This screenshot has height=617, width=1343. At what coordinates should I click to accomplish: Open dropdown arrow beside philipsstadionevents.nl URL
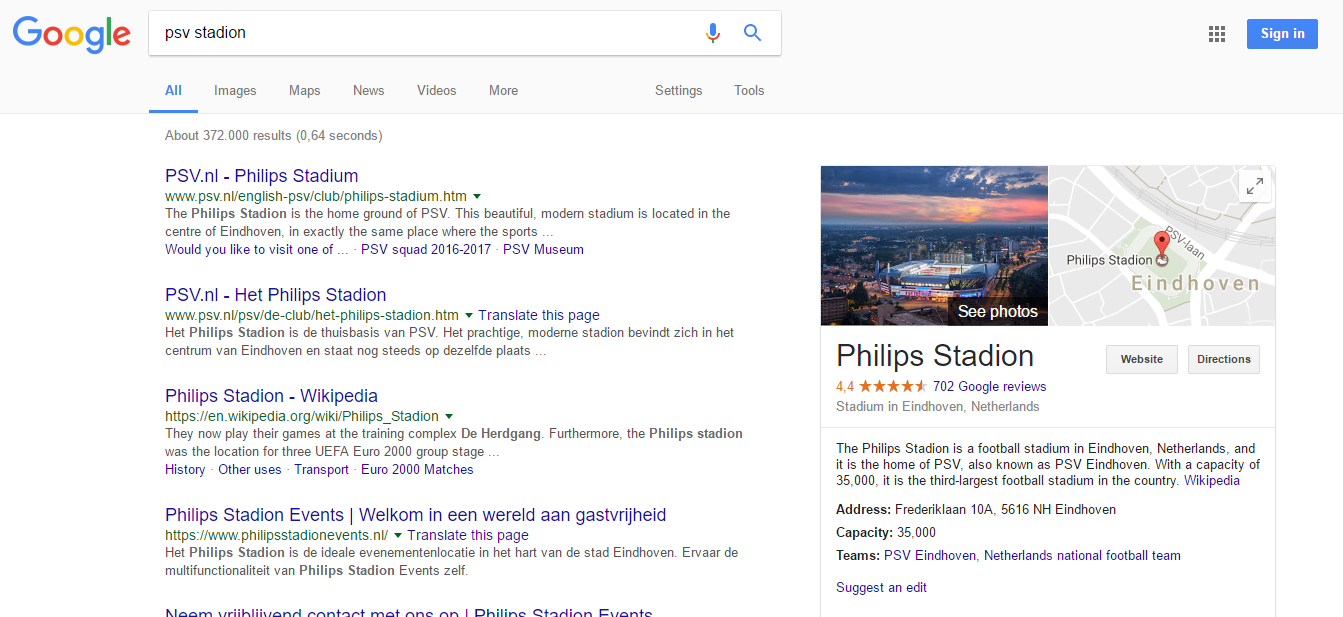398,535
